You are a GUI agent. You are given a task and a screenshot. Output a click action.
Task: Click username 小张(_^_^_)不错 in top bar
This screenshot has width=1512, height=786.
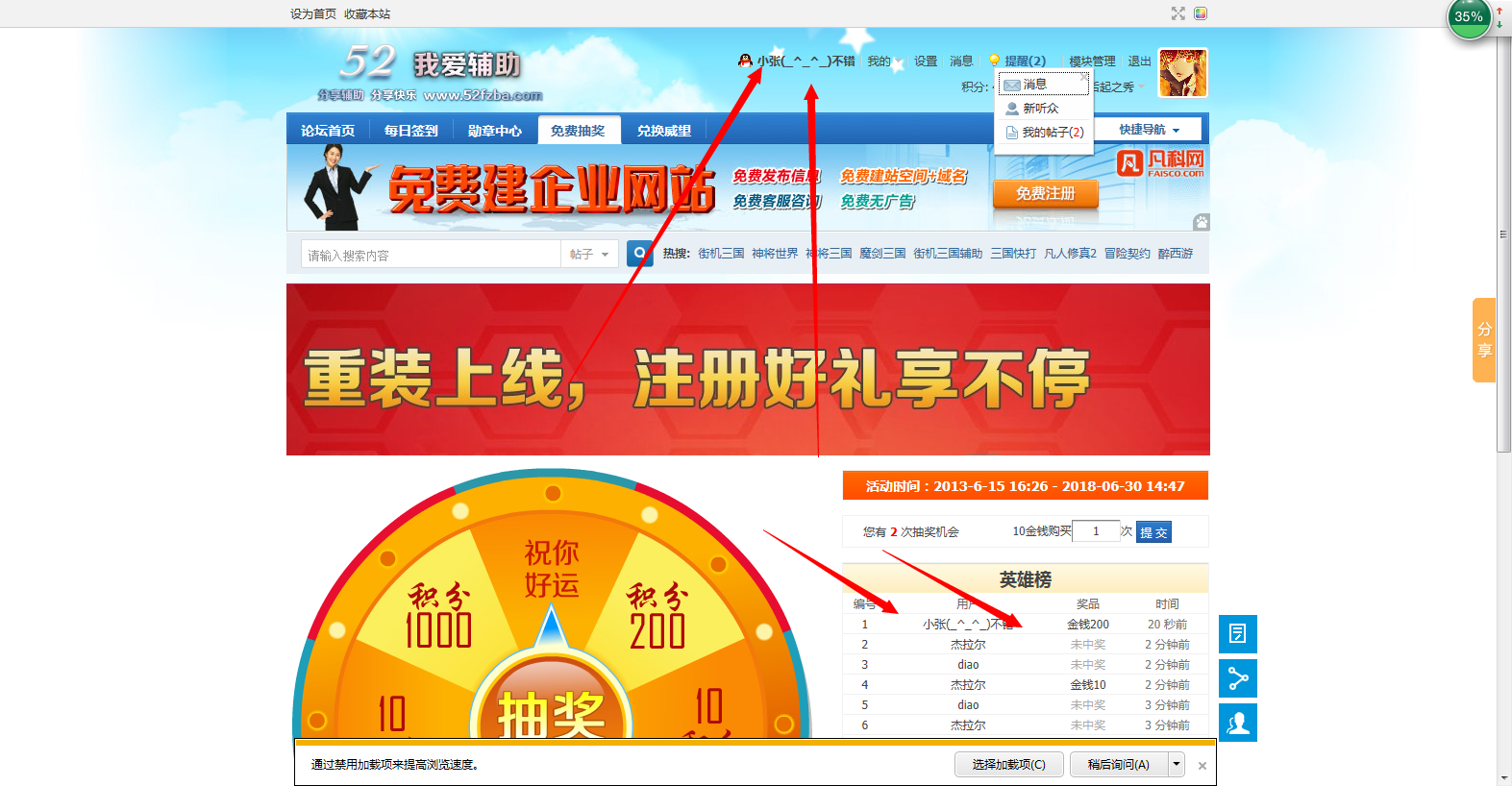tap(806, 61)
